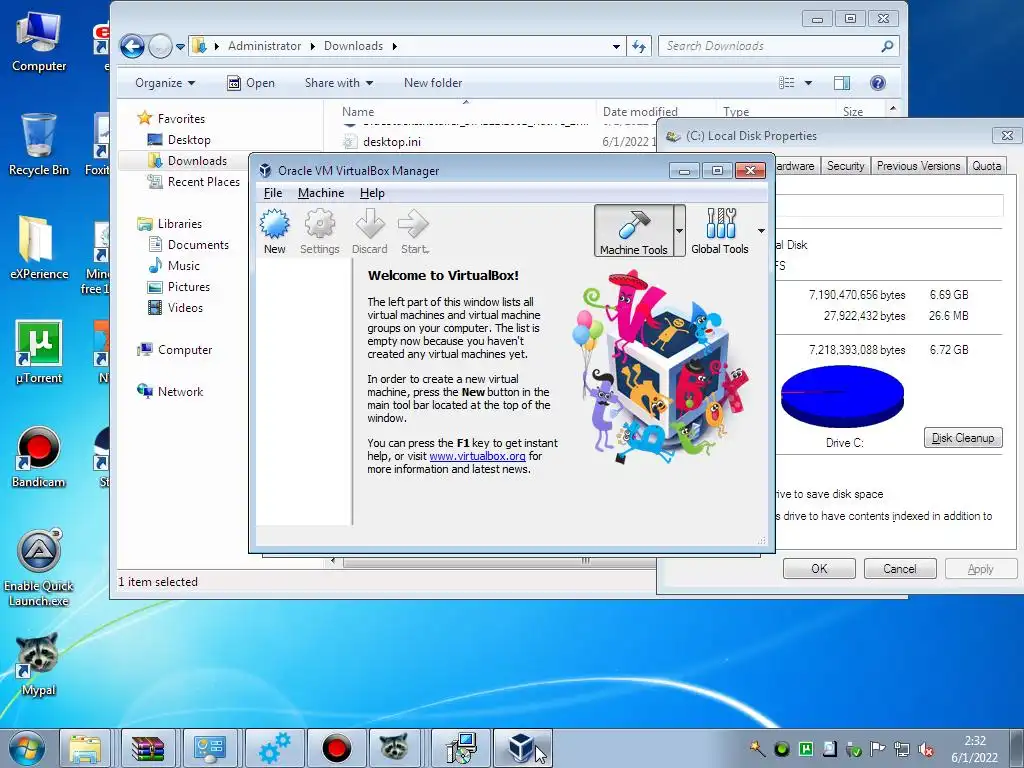Screen dimensions: 1024x768
Task: Switch to the Previous Versions tab
Action: click(918, 166)
